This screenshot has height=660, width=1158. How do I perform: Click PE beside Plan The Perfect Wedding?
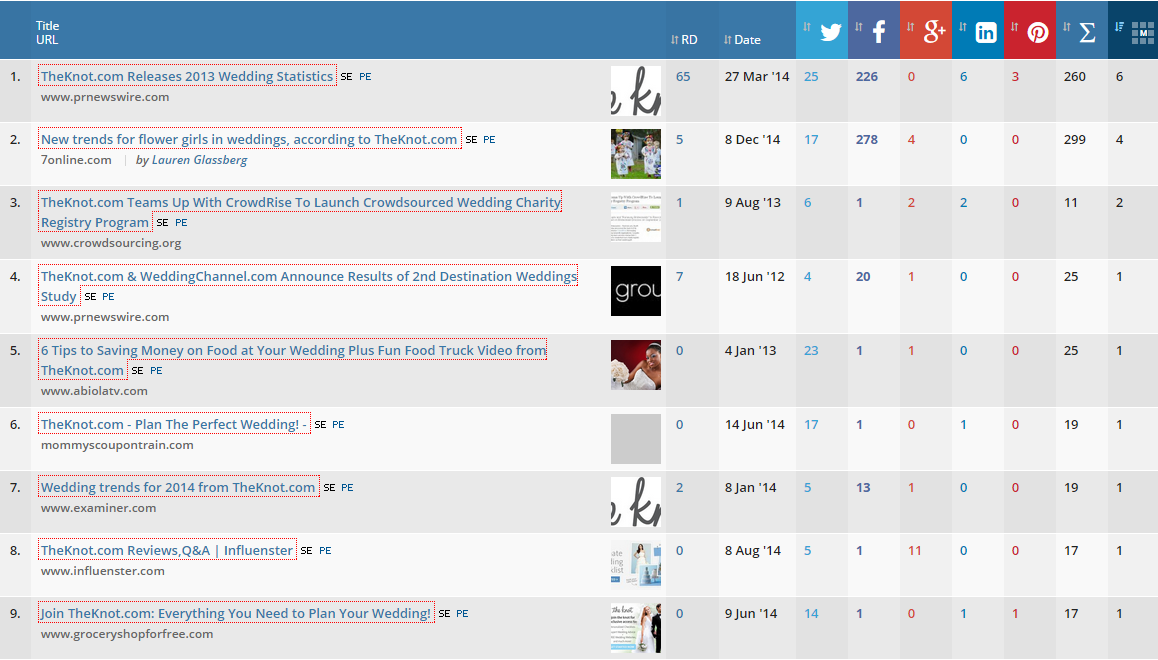pos(339,424)
